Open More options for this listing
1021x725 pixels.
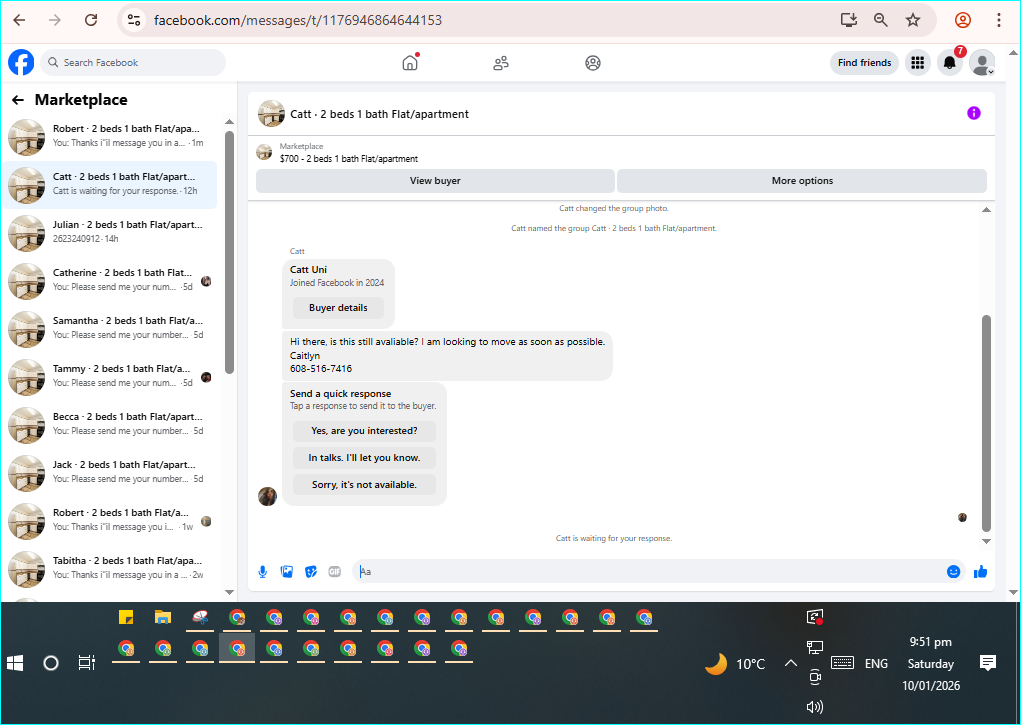pyautogui.click(x=802, y=180)
